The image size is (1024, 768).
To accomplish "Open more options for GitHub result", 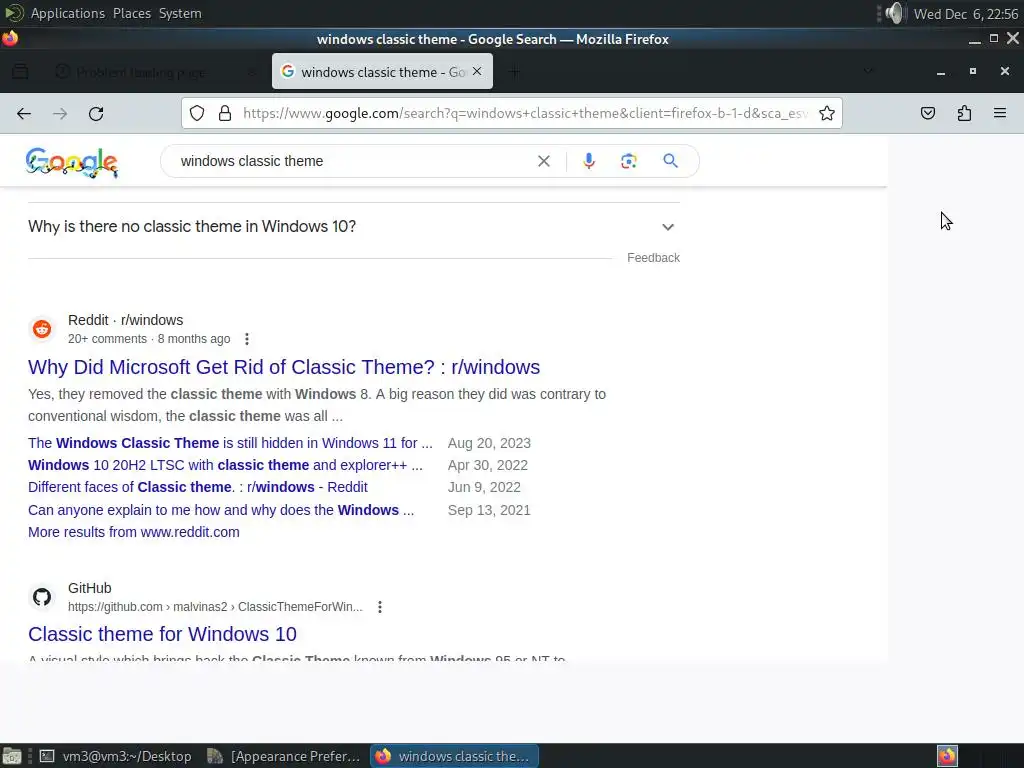I will point(379,607).
